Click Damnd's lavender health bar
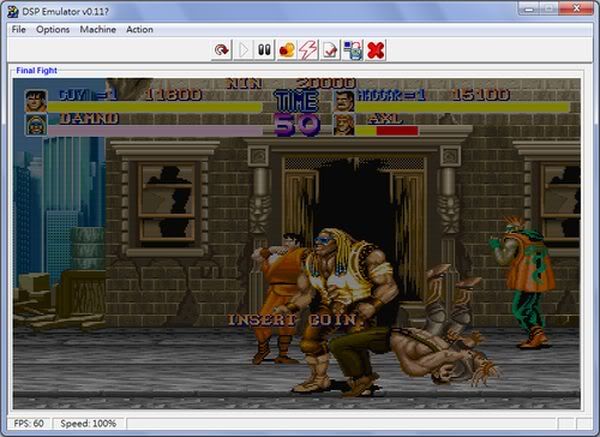 (155, 131)
